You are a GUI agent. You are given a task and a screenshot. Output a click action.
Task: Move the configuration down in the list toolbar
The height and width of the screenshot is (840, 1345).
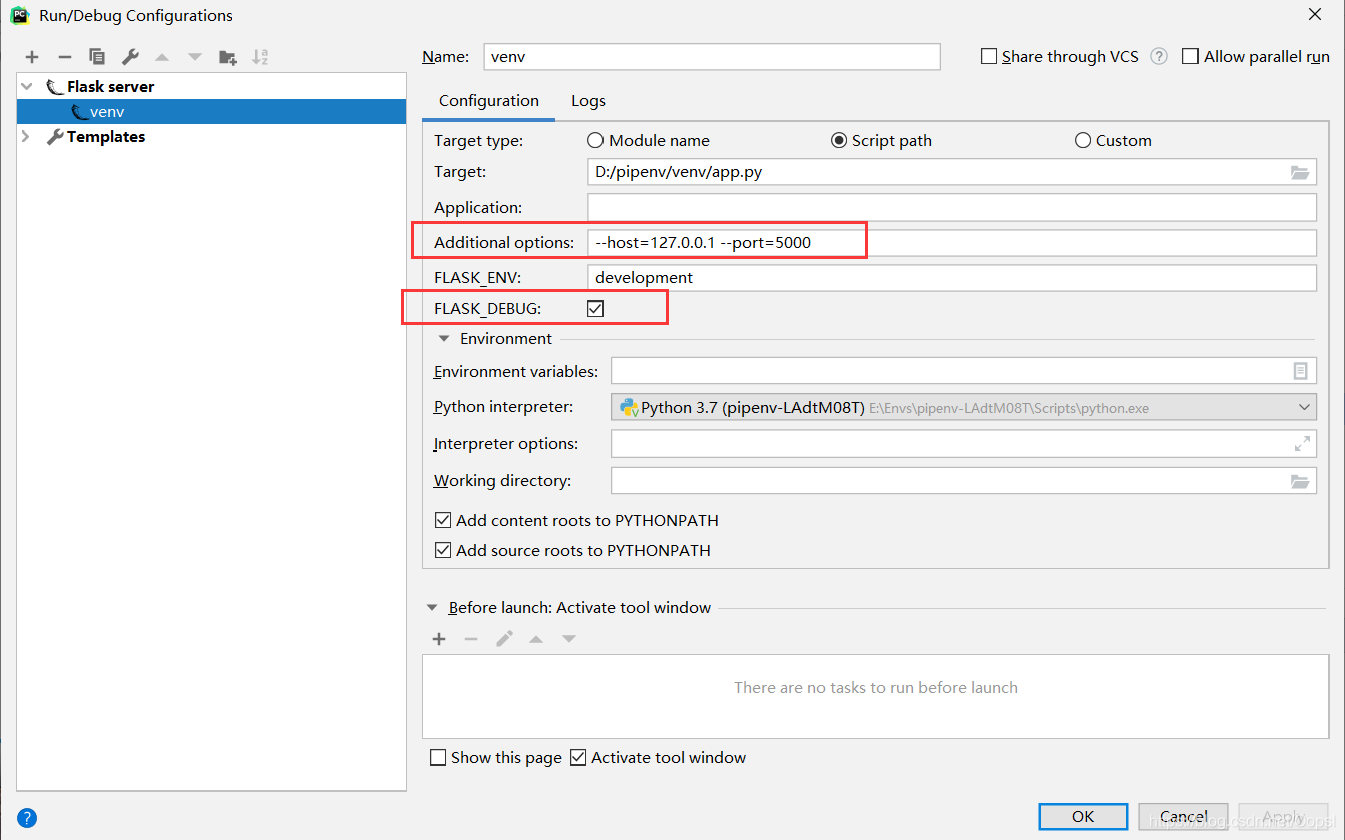(x=195, y=57)
